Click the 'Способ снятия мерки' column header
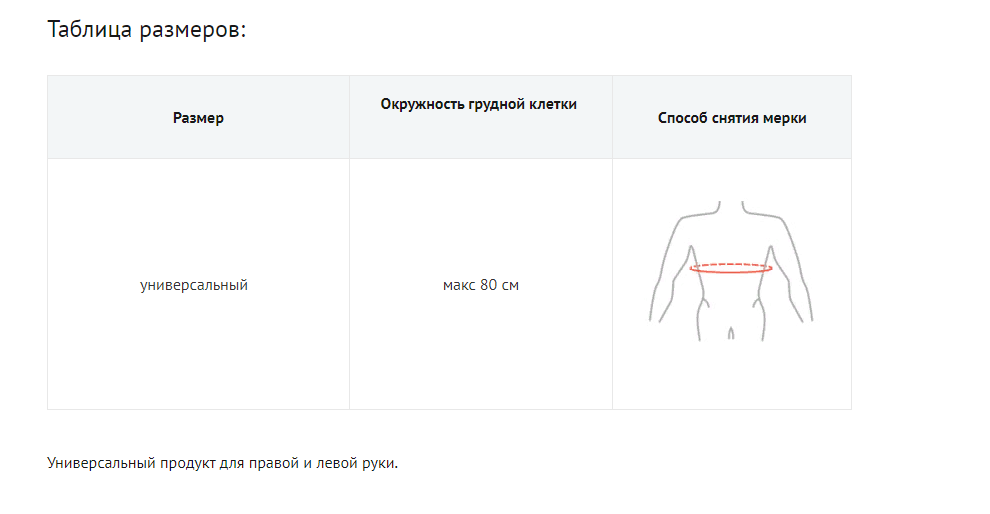The width and height of the screenshot is (990, 514). (732, 118)
